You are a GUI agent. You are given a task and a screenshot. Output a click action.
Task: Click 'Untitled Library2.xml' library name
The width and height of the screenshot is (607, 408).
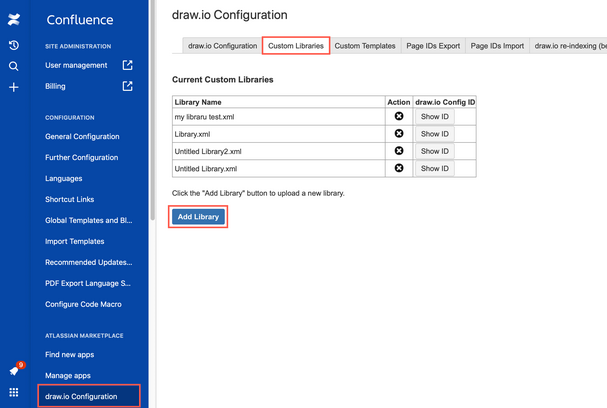click(x=208, y=151)
